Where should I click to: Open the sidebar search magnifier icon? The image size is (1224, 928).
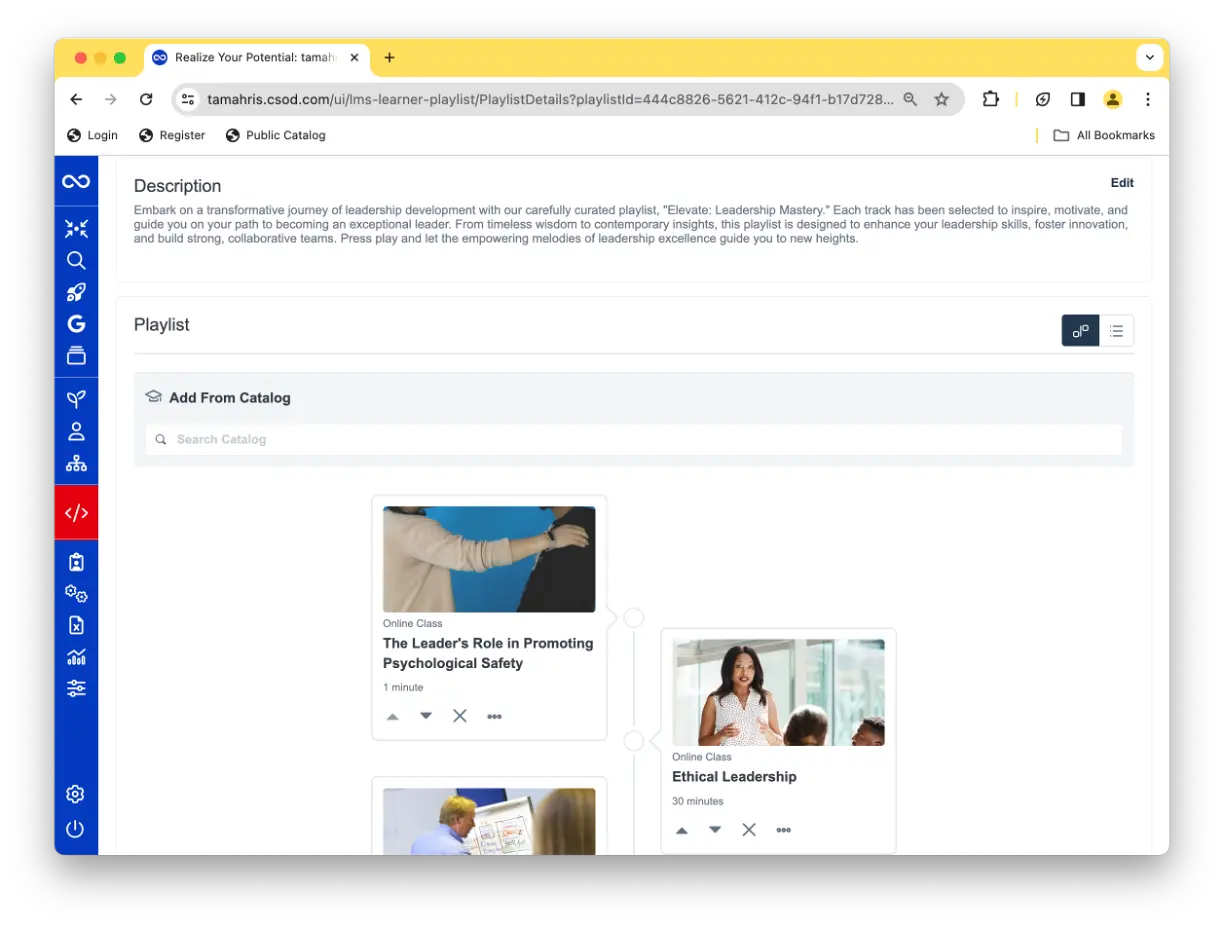click(76, 260)
